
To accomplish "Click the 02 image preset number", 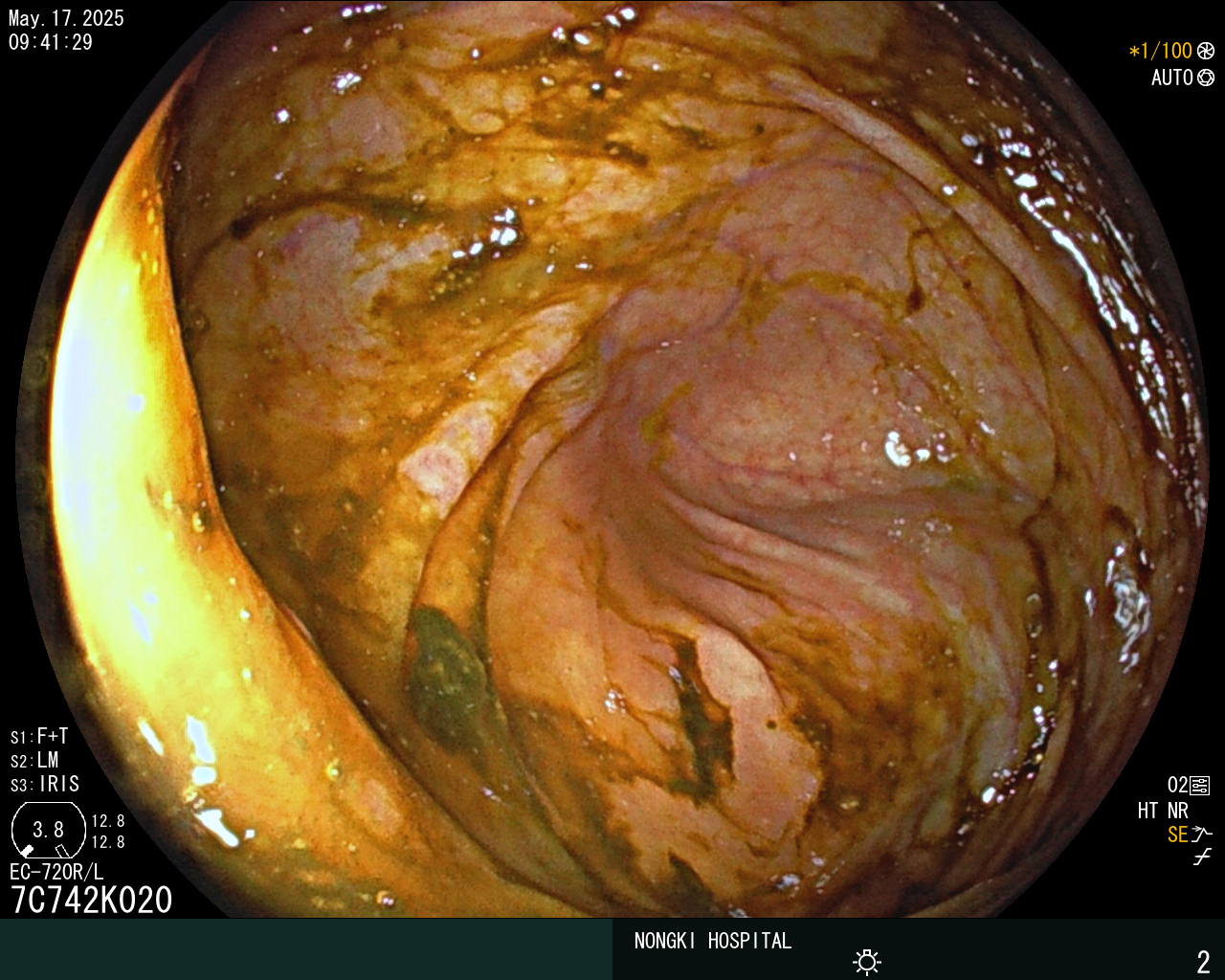I will pos(1177,786).
